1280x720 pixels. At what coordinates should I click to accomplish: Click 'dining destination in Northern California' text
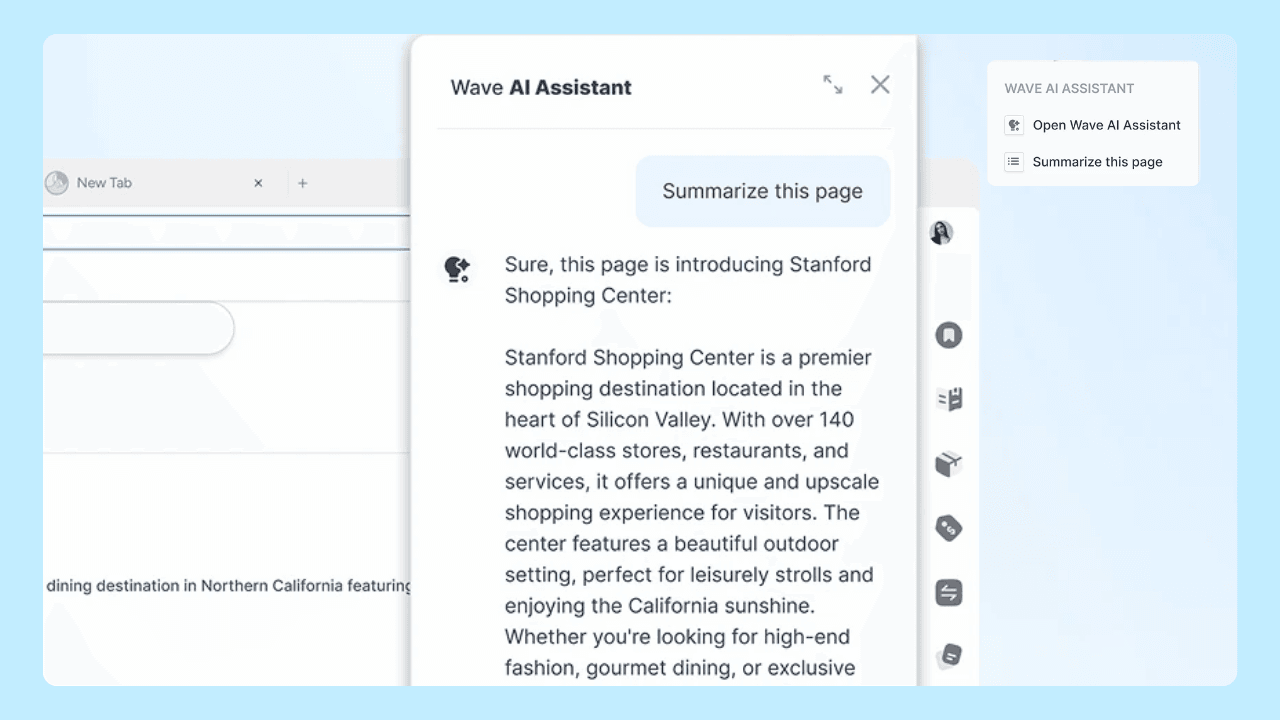point(194,585)
